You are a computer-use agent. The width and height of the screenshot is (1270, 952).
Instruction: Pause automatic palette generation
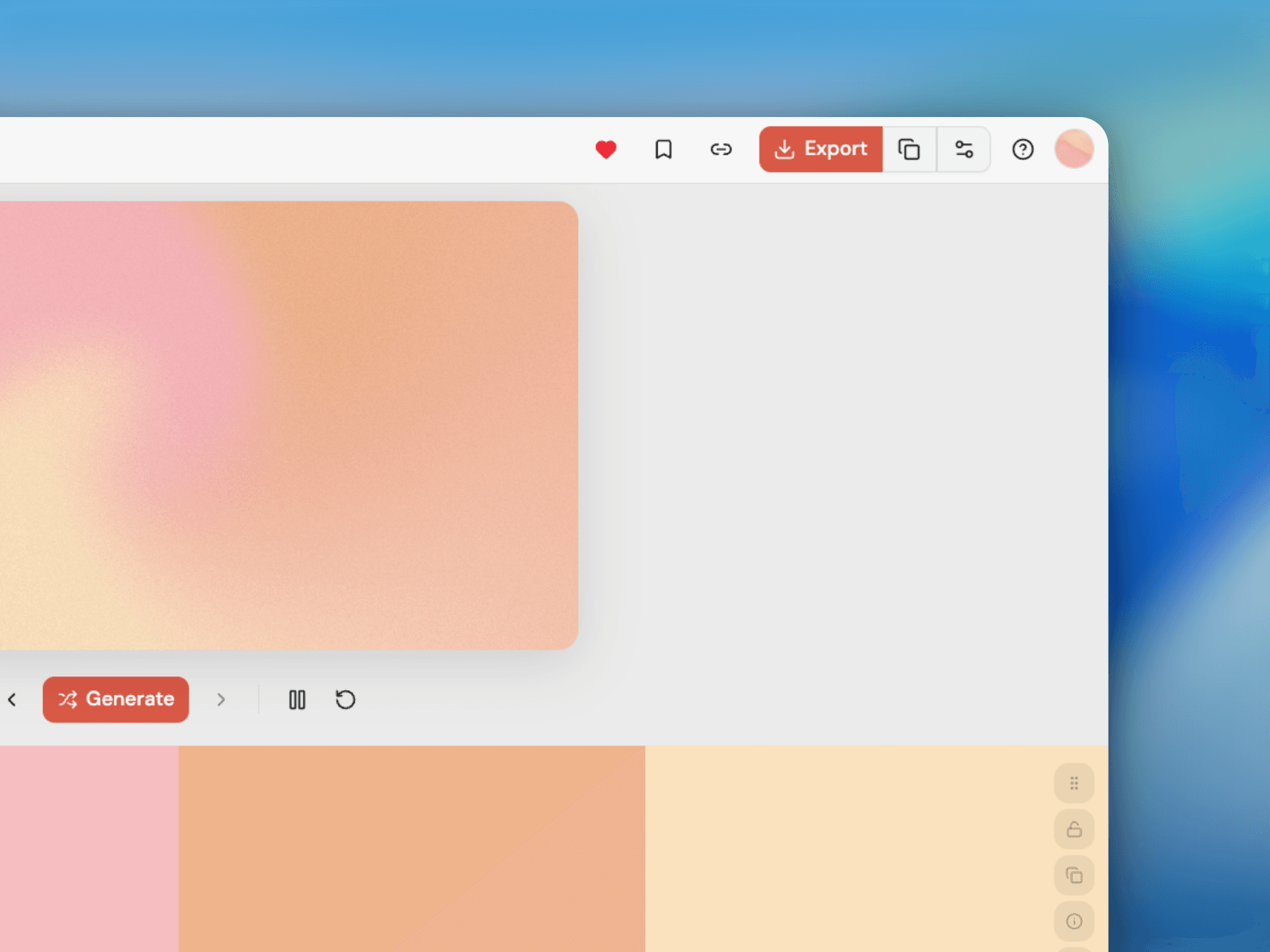coord(296,699)
